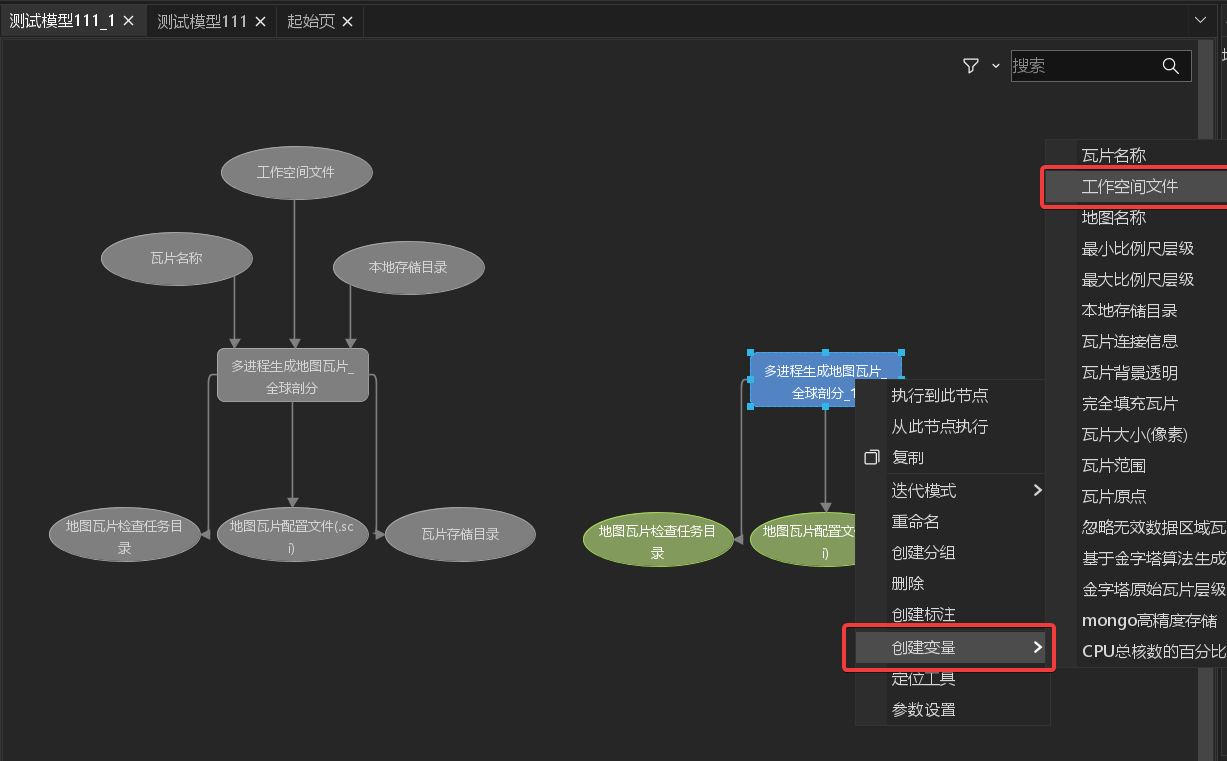Select the gray 多进程生成地图瓦片_全球剖分 tool node
The width and height of the screenshot is (1227, 761).
coord(292,376)
